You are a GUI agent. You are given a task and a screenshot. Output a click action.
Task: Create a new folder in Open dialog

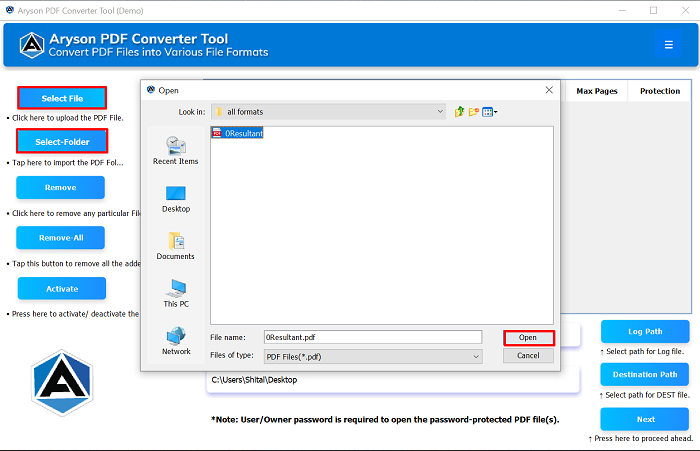click(x=473, y=112)
